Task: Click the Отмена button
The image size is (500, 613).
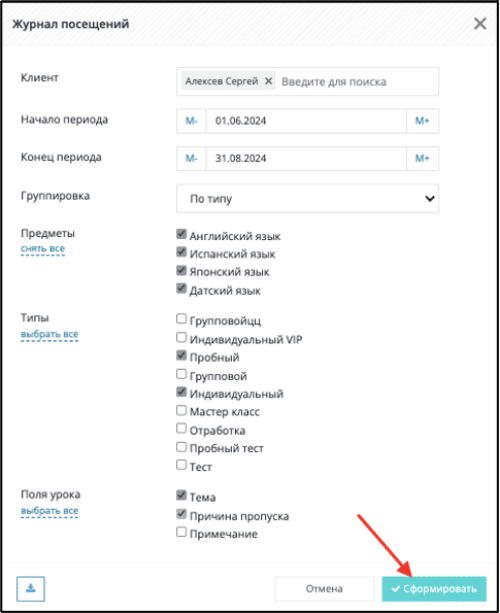Action: tap(324, 589)
